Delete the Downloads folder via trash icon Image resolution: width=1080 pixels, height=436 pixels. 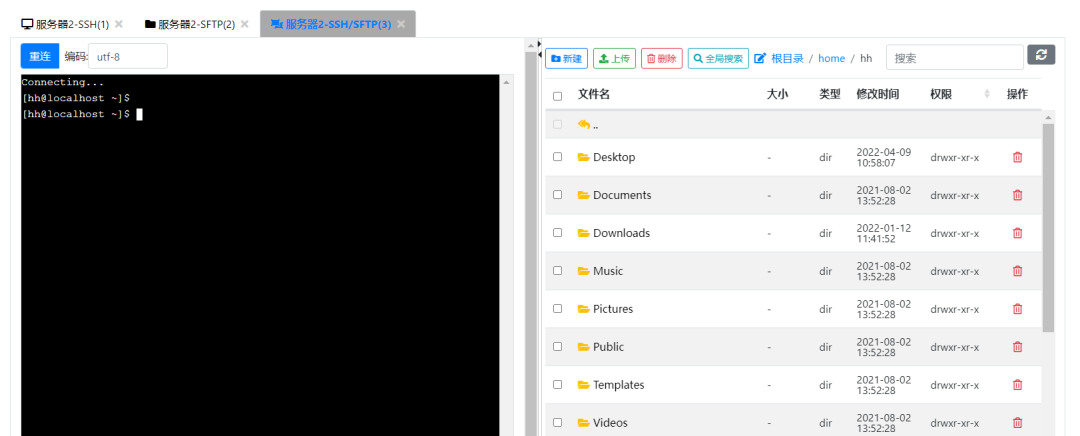pos(1017,233)
